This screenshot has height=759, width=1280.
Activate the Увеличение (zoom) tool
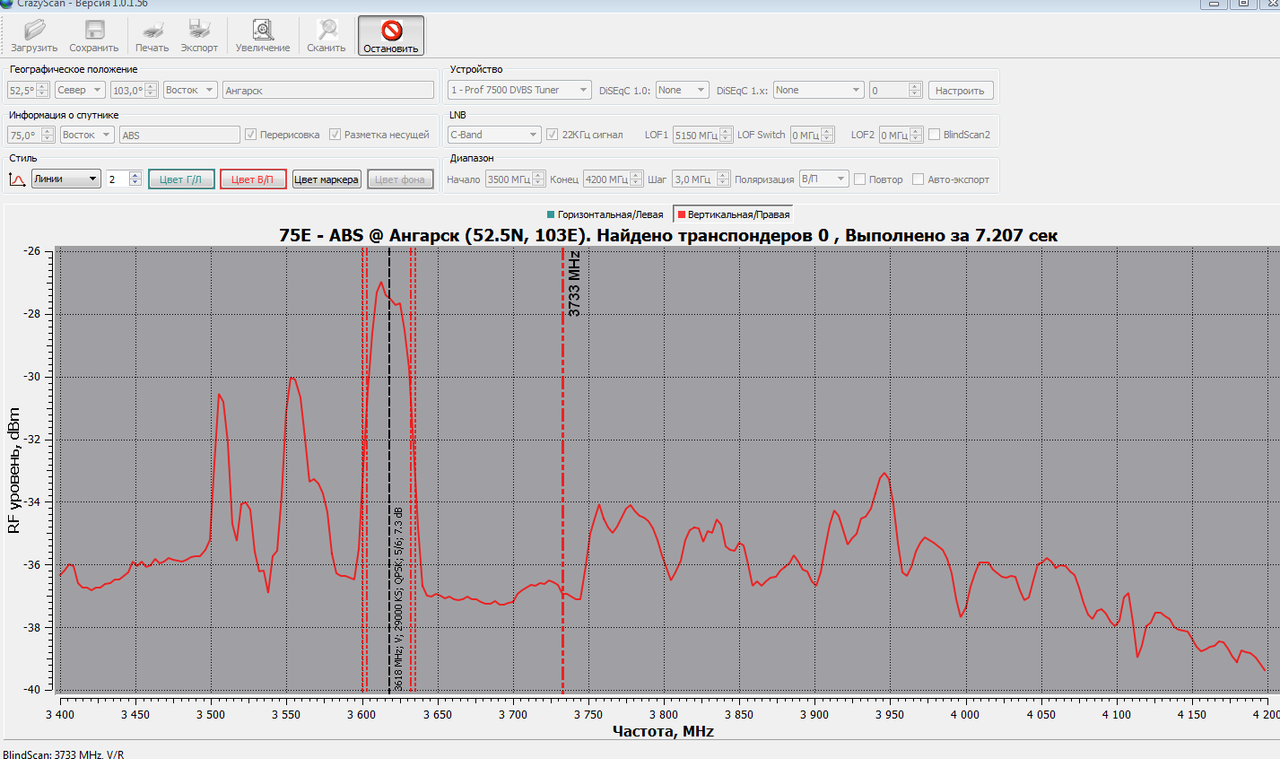(263, 35)
